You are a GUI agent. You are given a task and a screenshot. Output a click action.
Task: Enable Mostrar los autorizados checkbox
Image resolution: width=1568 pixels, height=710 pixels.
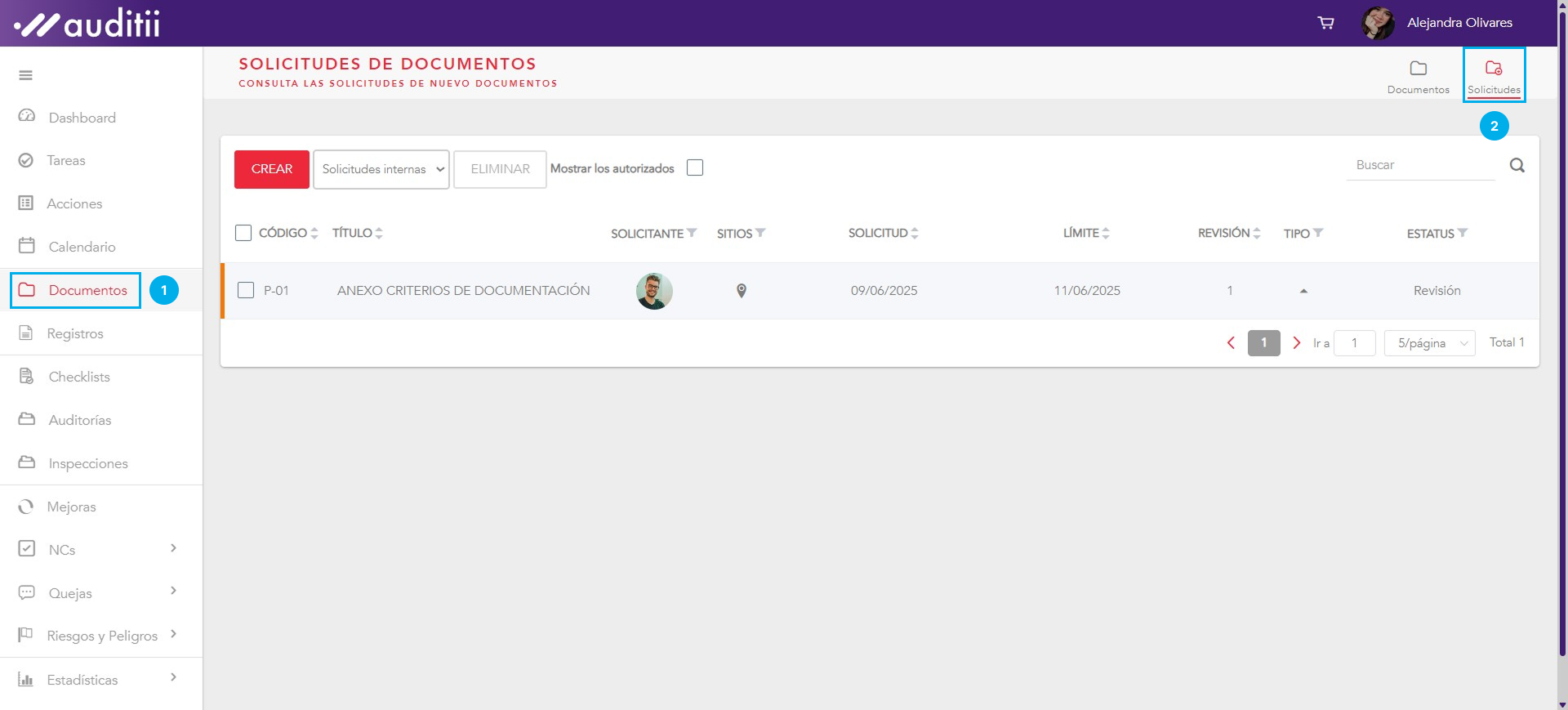point(695,168)
